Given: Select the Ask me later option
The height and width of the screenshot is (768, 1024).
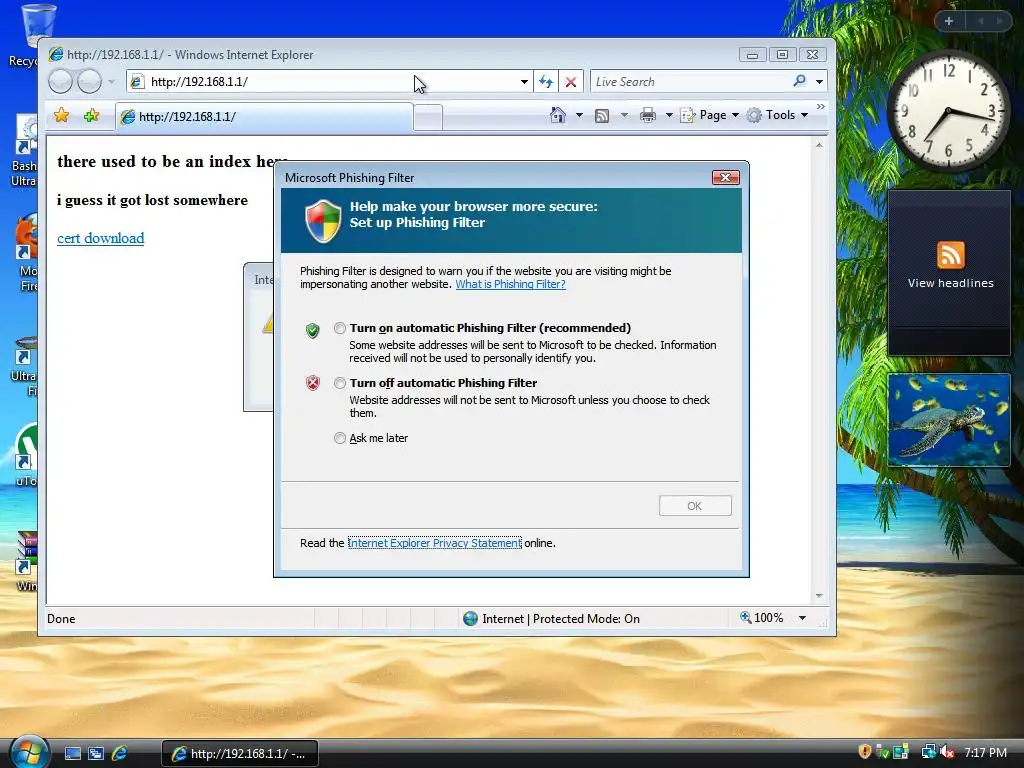Looking at the screenshot, I should pyautogui.click(x=340, y=438).
